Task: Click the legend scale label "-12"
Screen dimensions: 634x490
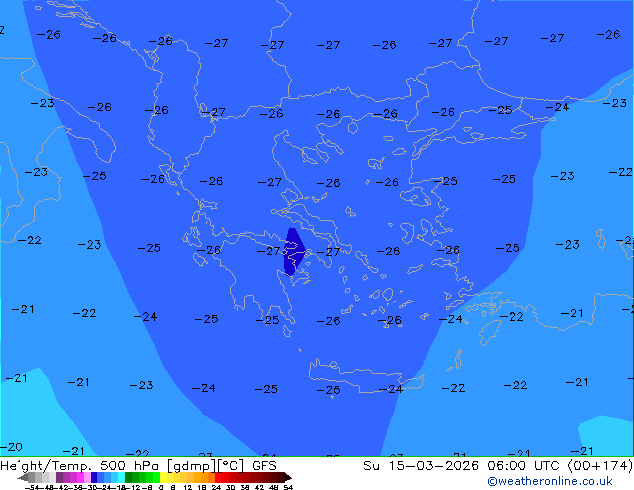Action: [135, 488]
